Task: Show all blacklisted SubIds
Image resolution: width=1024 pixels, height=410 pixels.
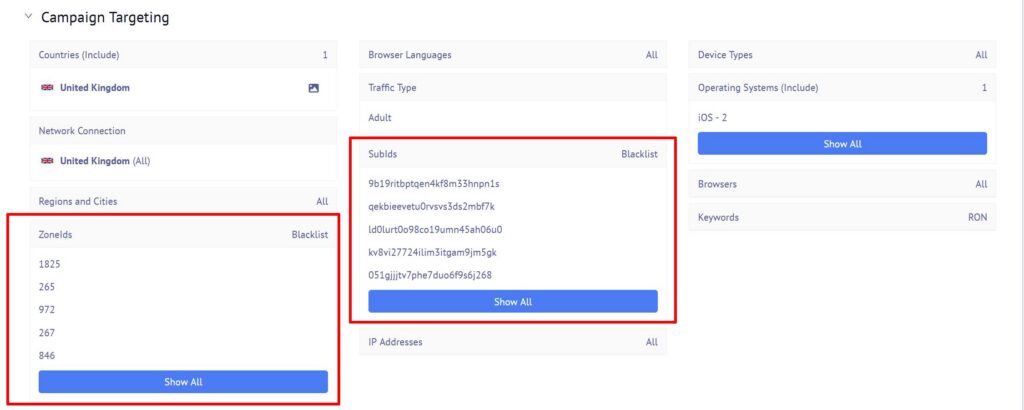Action: click(x=513, y=302)
